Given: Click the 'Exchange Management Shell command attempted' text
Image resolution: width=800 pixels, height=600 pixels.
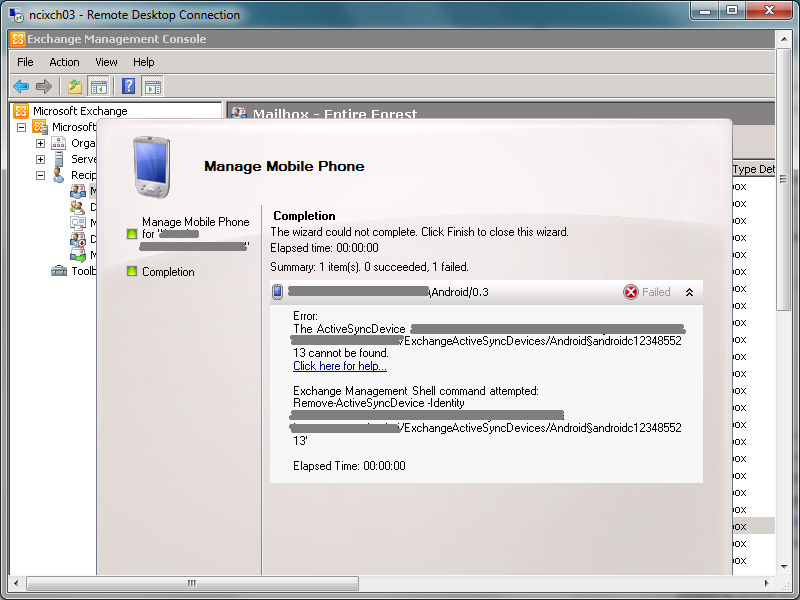Looking at the screenshot, I should coord(416,391).
